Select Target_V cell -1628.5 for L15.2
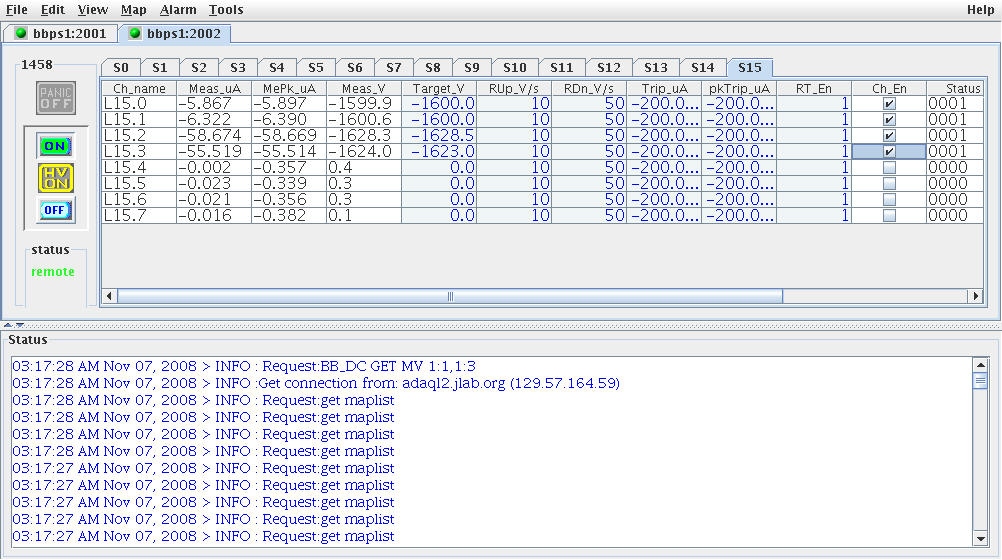Screen dimensions: 1002x560 pos(439,136)
